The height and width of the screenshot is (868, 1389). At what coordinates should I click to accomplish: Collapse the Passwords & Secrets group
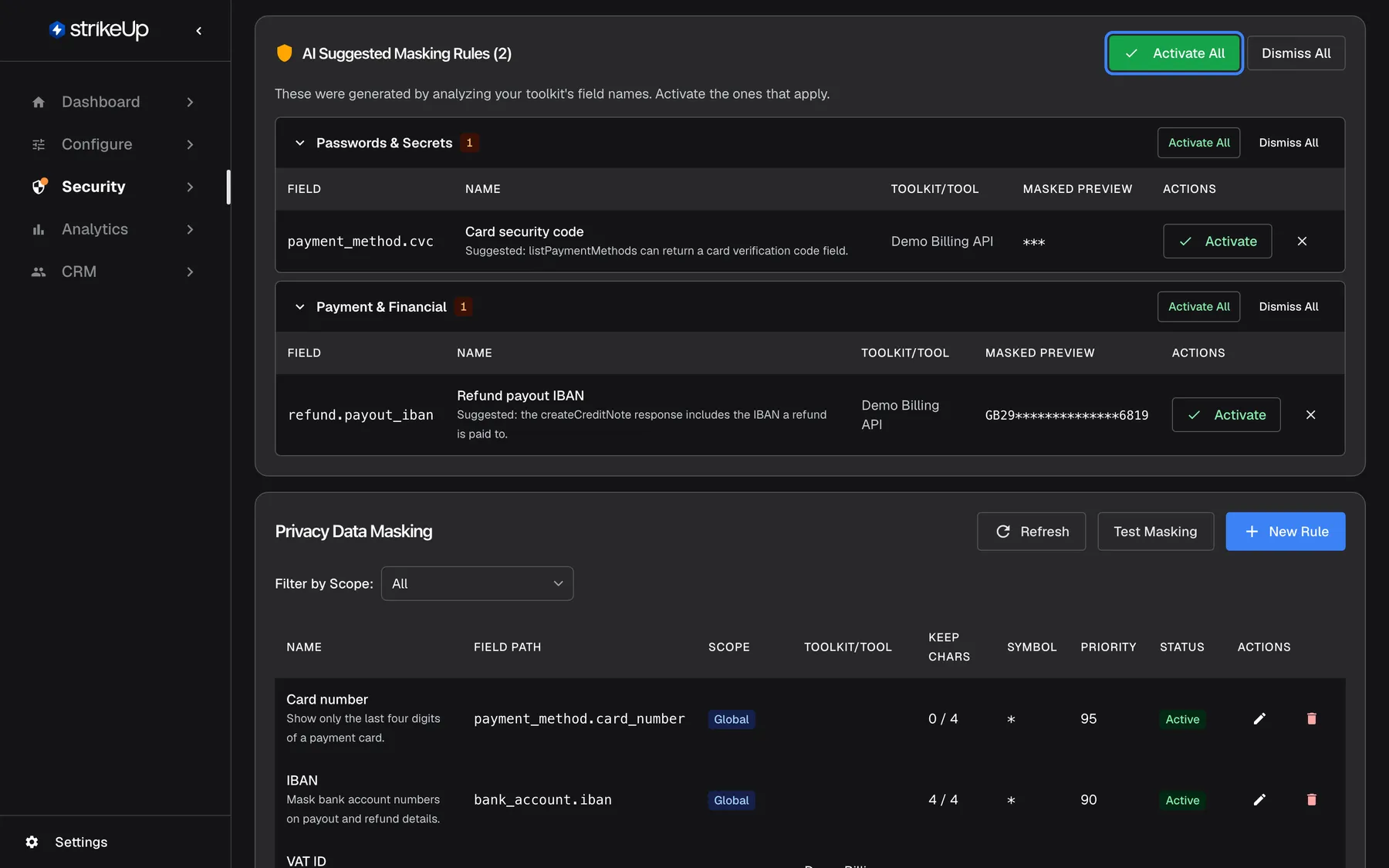click(300, 143)
